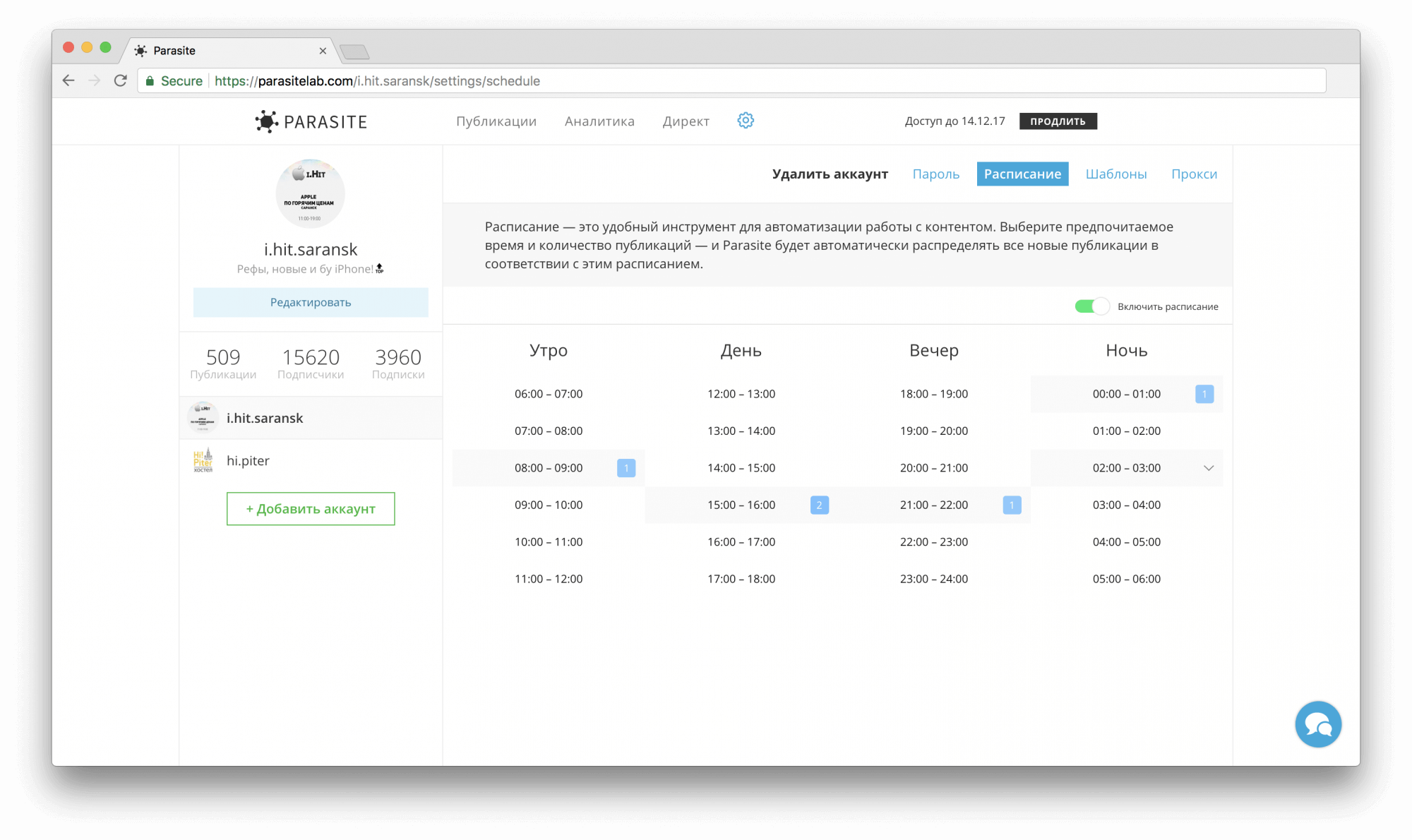
Task: Click the i.hit.saransk profile avatar
Action: coord(310,194)
